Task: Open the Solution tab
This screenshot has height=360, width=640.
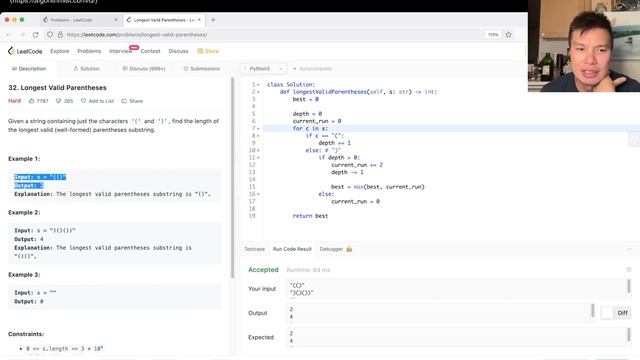Action: [x=87, y=69]
